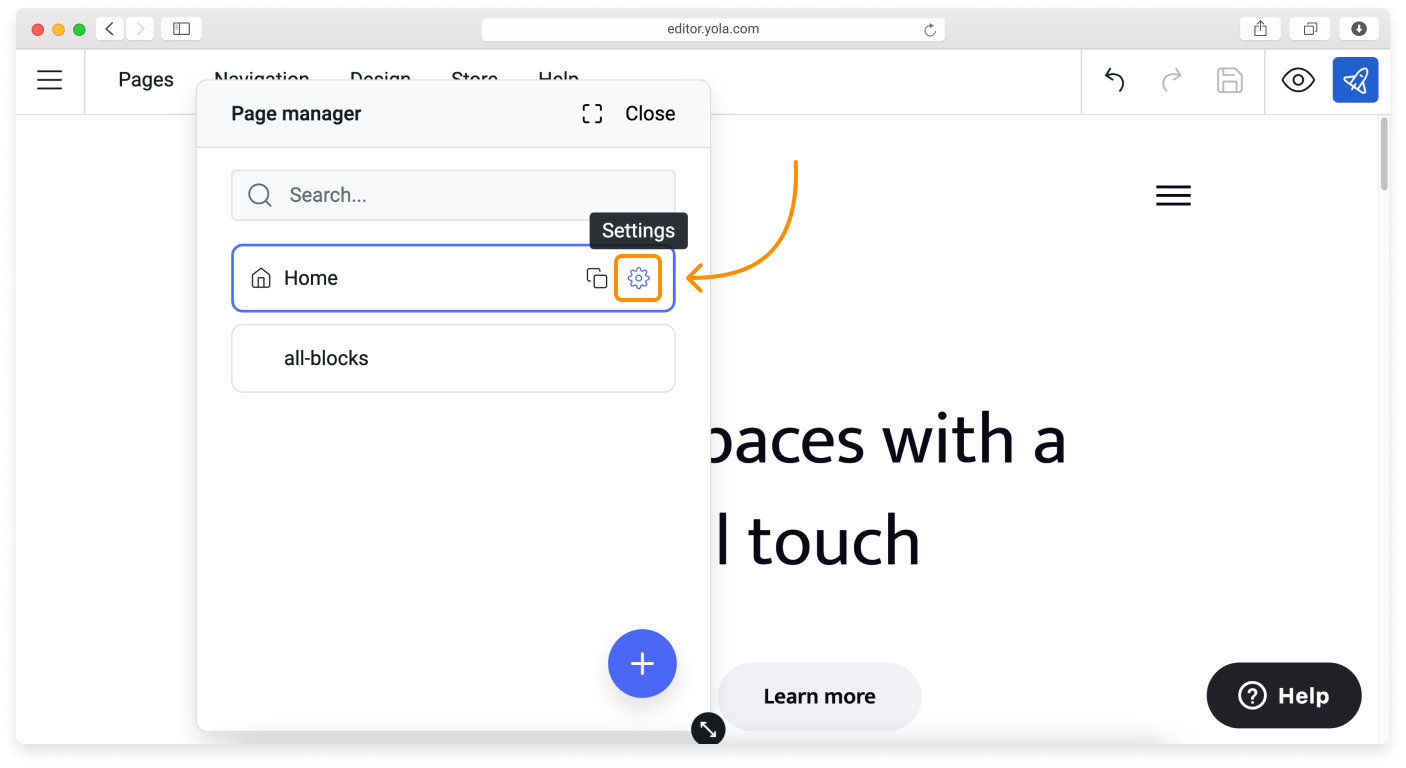Viewport: 1406px width, 768px height.
Task: Open the Design menu
Action: click(380, 79)
